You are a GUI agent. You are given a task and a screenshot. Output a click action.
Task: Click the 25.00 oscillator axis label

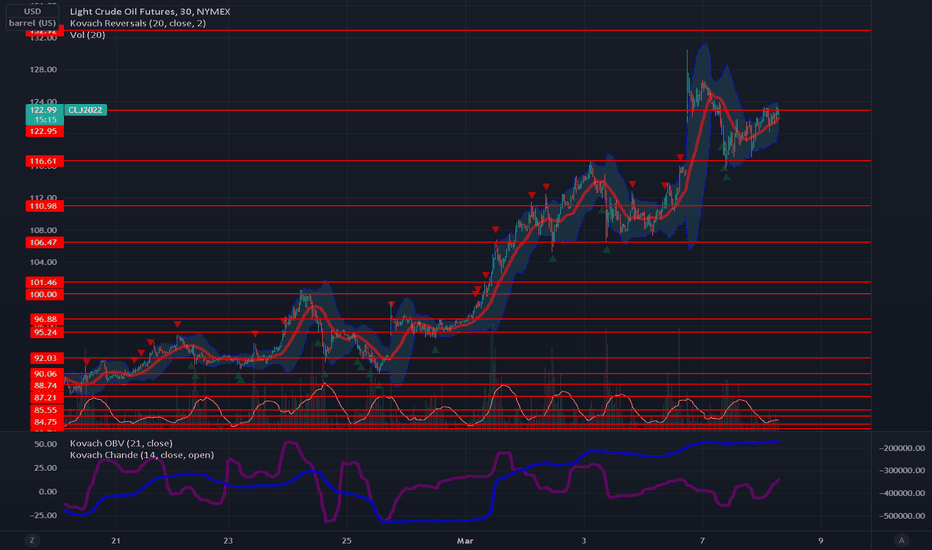click(46, 468)
